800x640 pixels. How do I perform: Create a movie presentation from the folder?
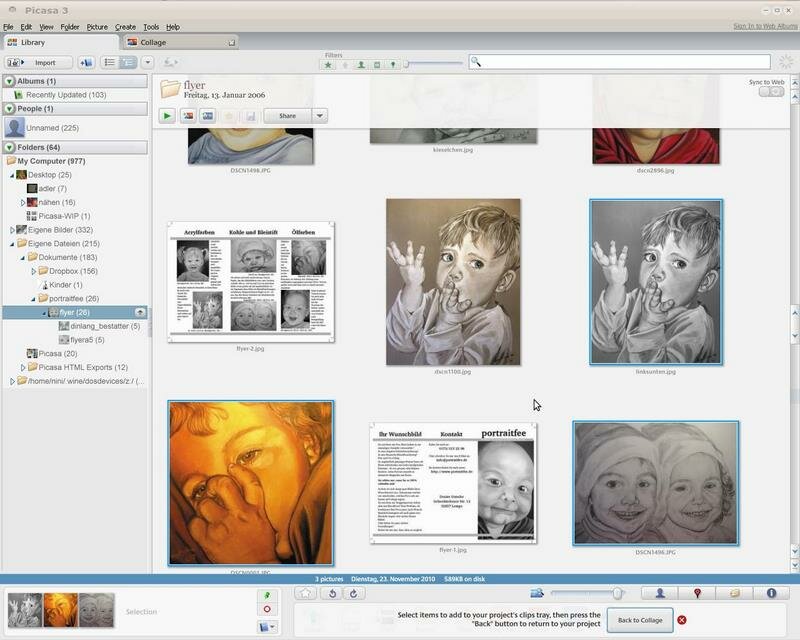coord(208,116)
